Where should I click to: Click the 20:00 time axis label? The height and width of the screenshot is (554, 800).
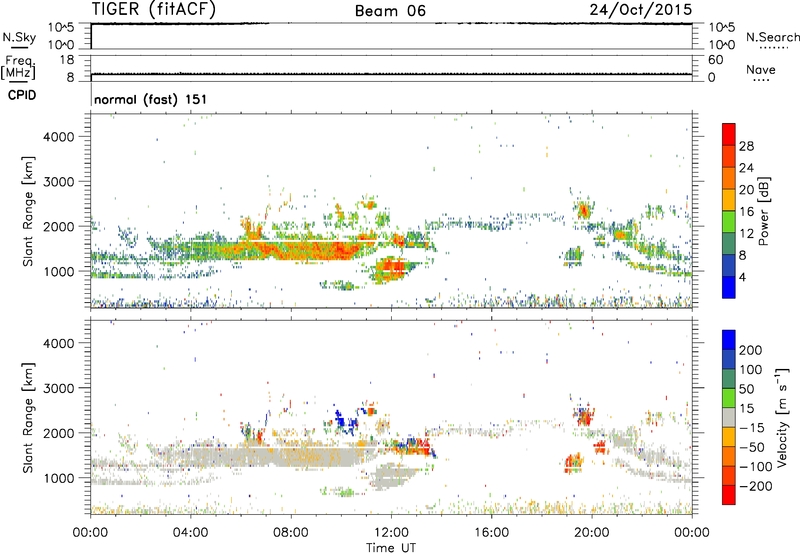(x=592, y=533)
